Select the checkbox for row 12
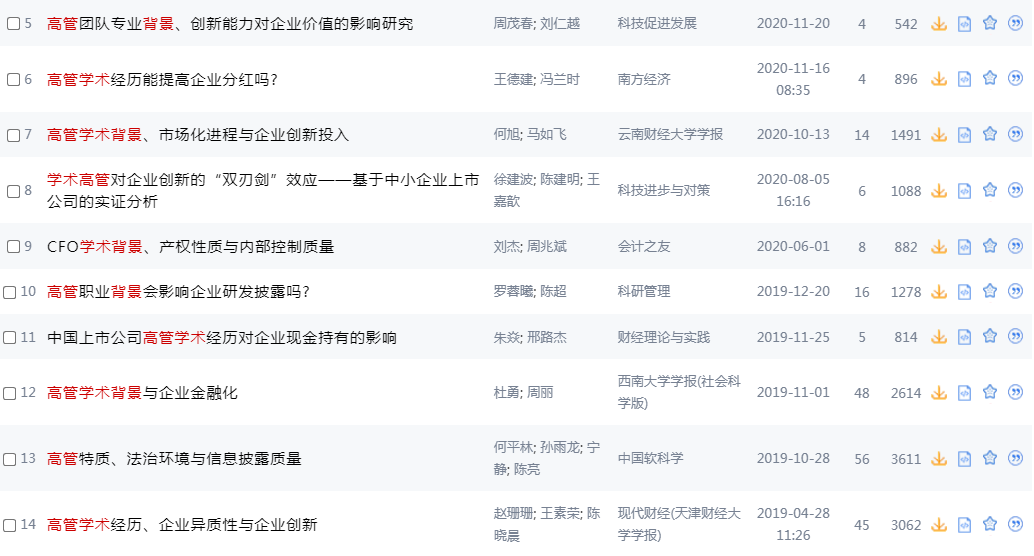Image resolution: width=1034 pixels, height=556 pixels. click(x=10, y=394)
